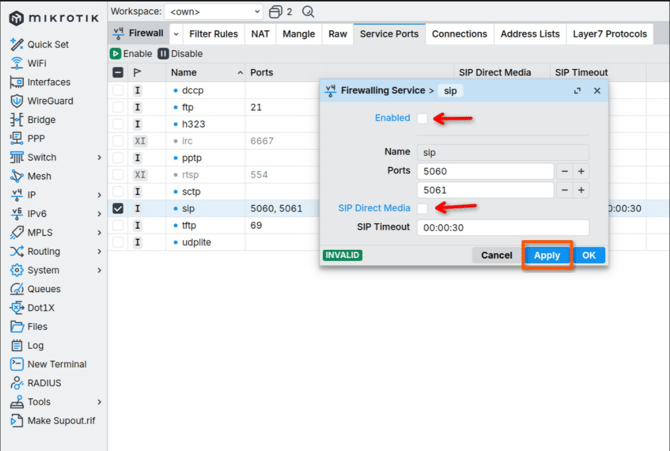The image size is (670, 451).
Task: Expand the IP submenu in sidebar
Action: [x=99, y=195]
